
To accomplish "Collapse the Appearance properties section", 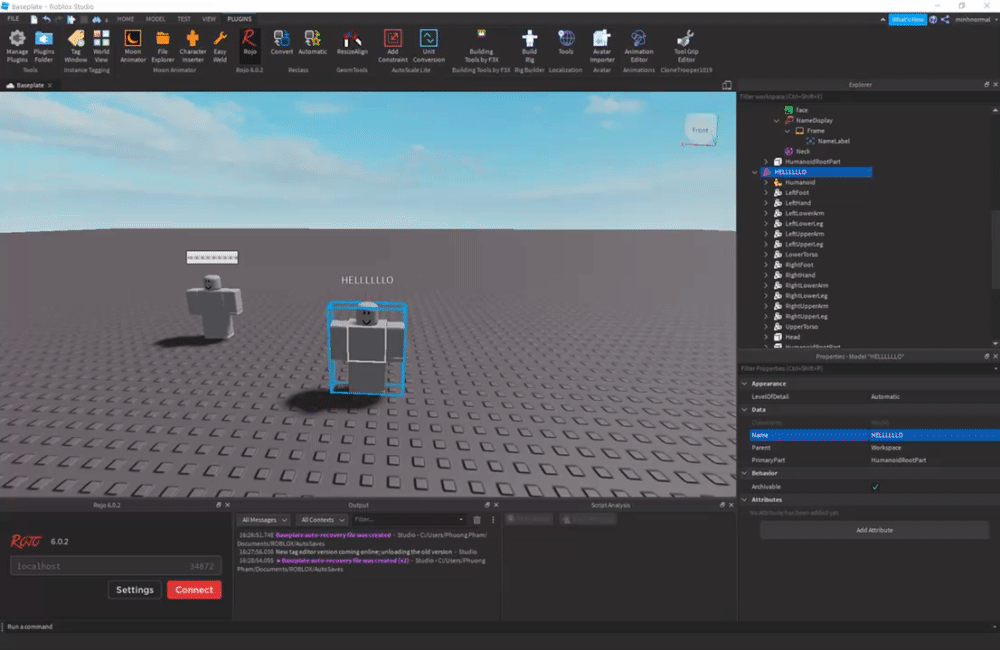I will pos(744,383).
